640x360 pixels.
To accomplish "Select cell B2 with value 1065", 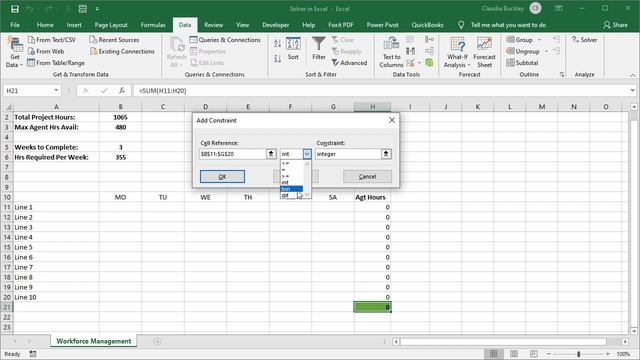I will point(120,117).
